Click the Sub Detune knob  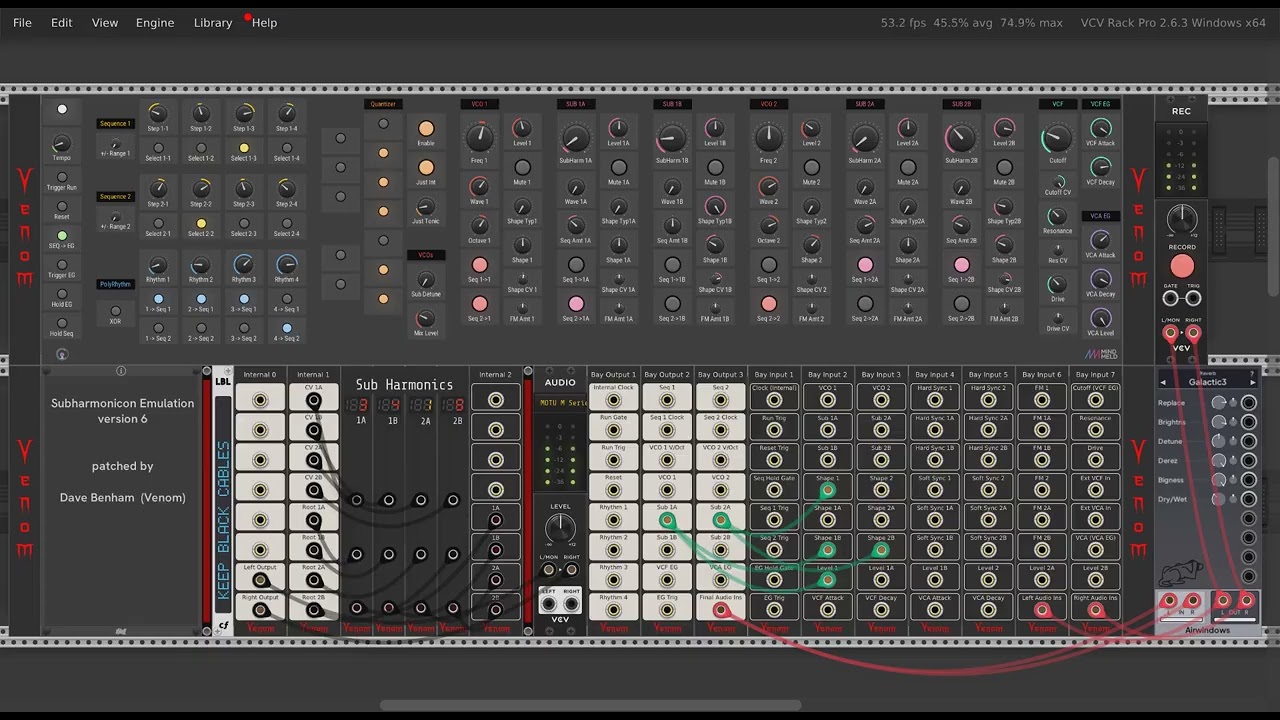coord(426,280)
